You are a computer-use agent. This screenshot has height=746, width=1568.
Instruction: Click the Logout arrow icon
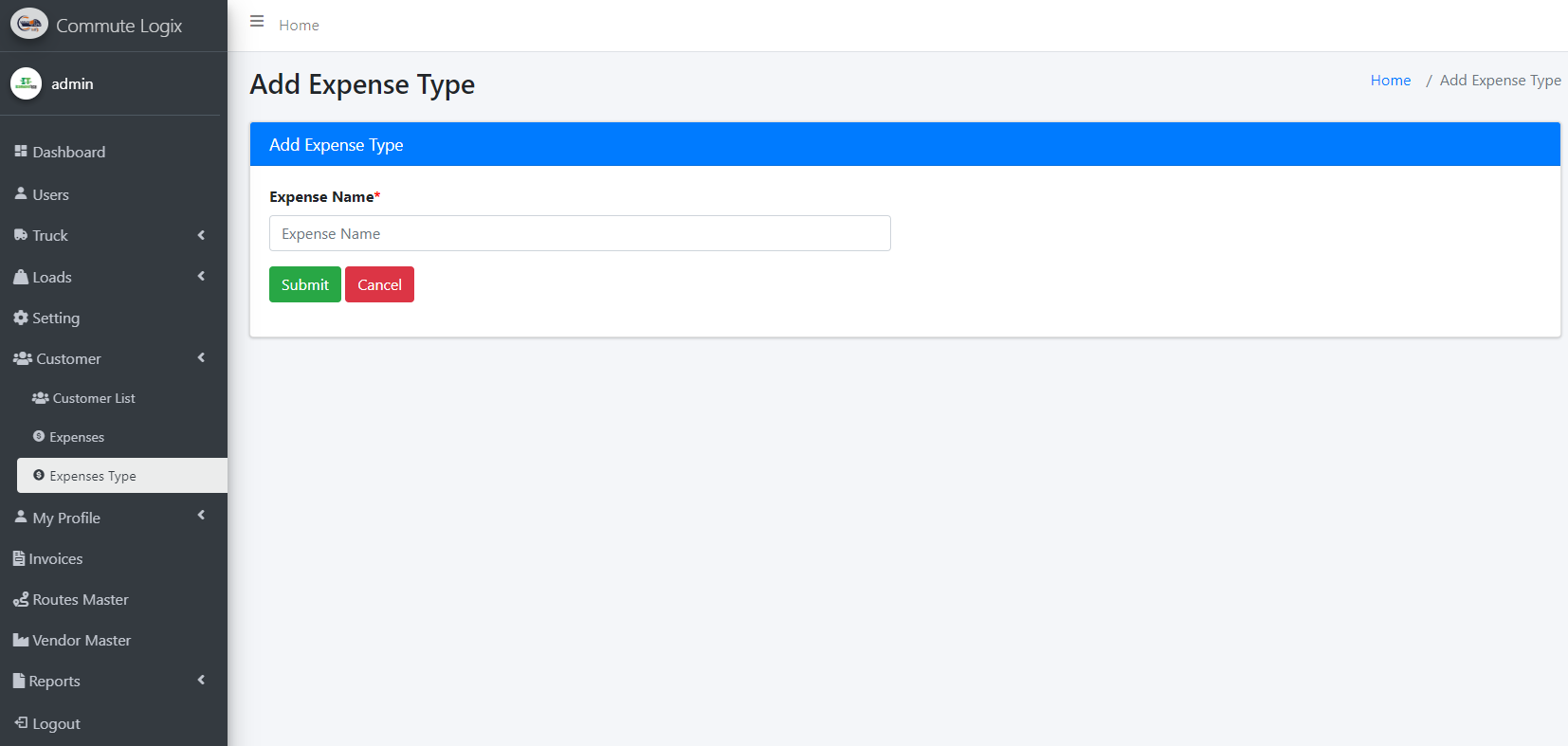[x=21, y=722]
